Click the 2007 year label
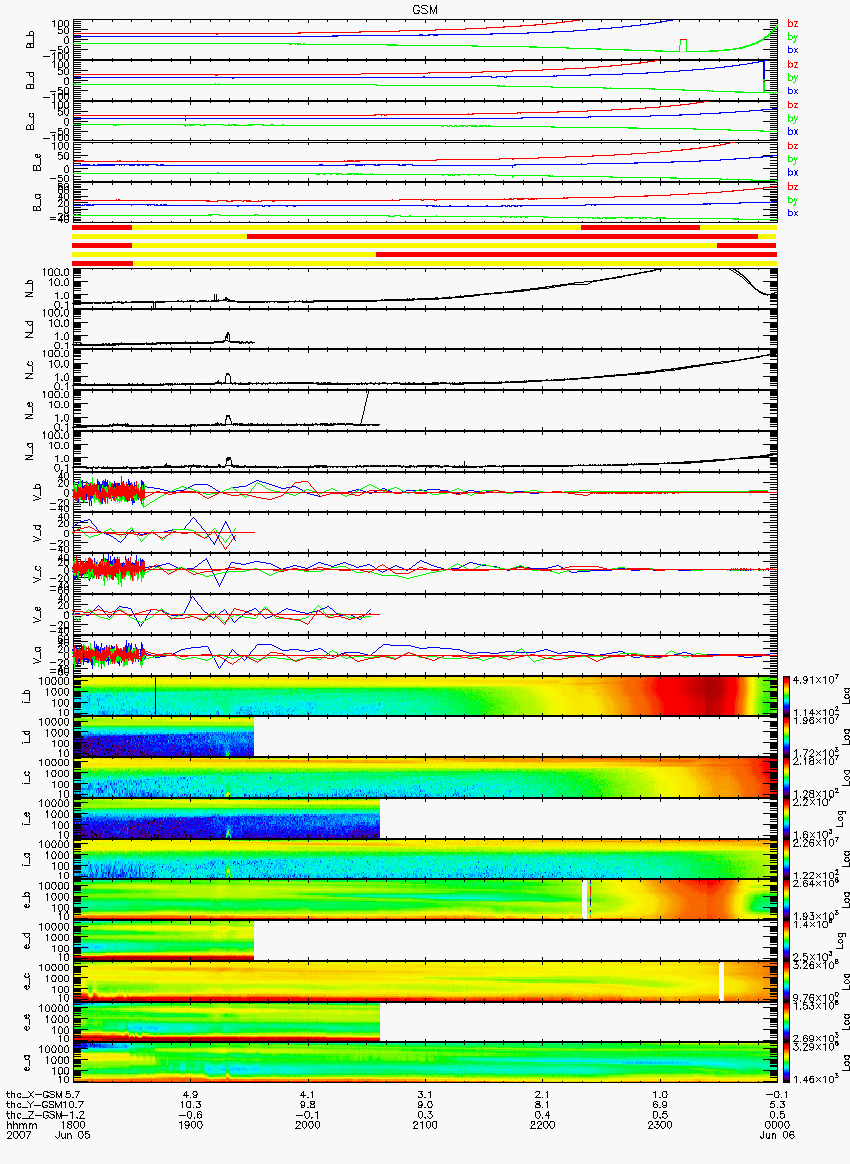 click(20, 1135)
